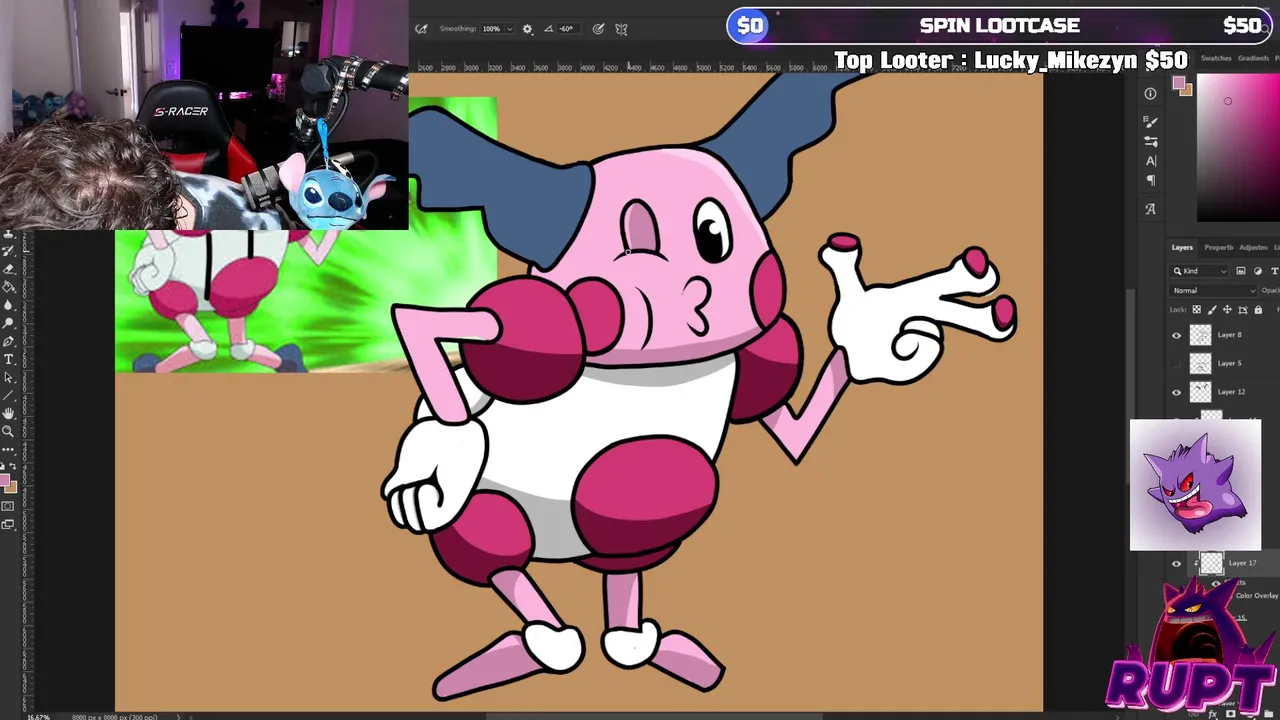Open smoothing options gear

(x=527, y=29)
